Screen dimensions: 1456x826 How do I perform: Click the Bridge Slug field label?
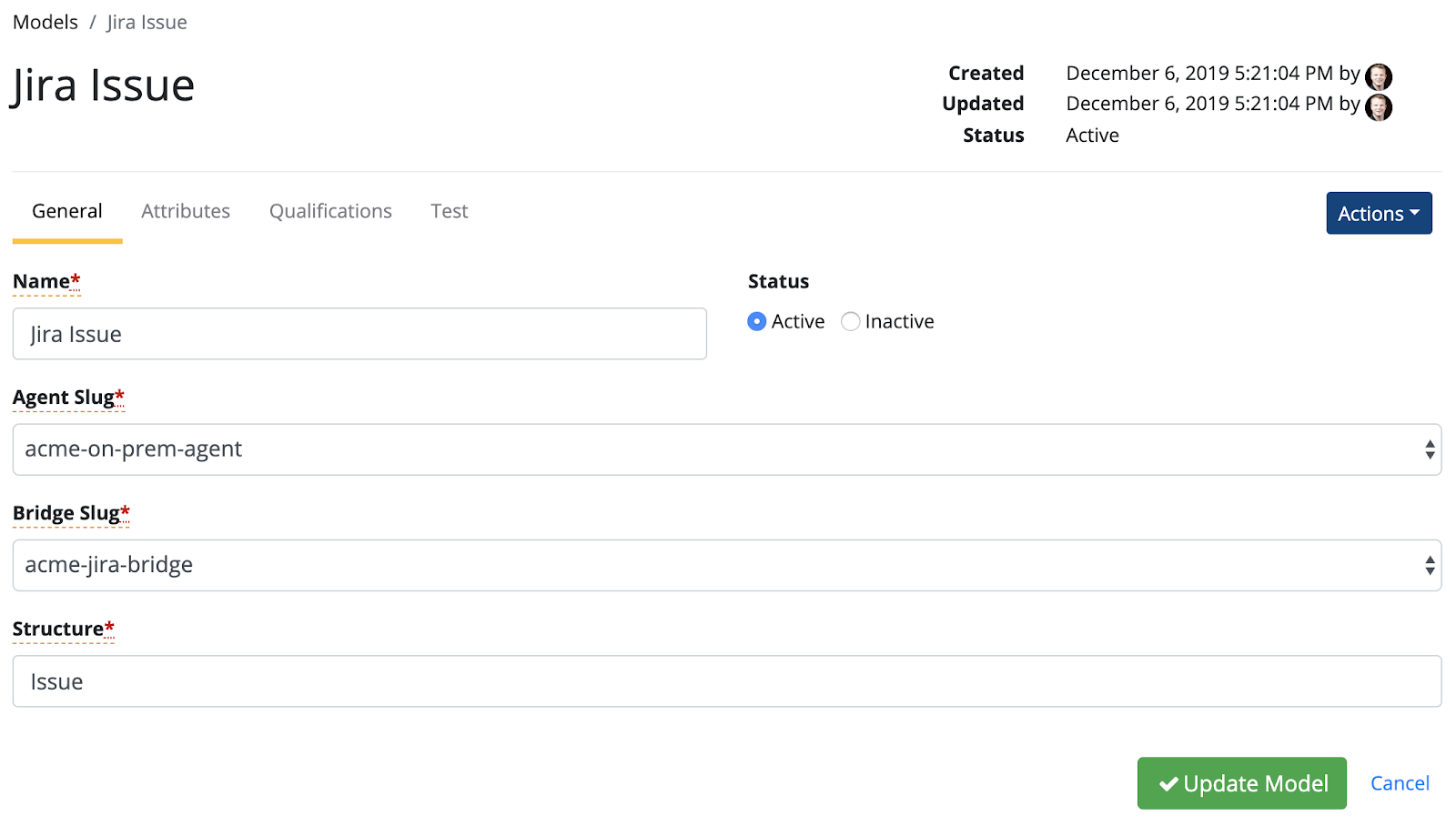(71, 513)
